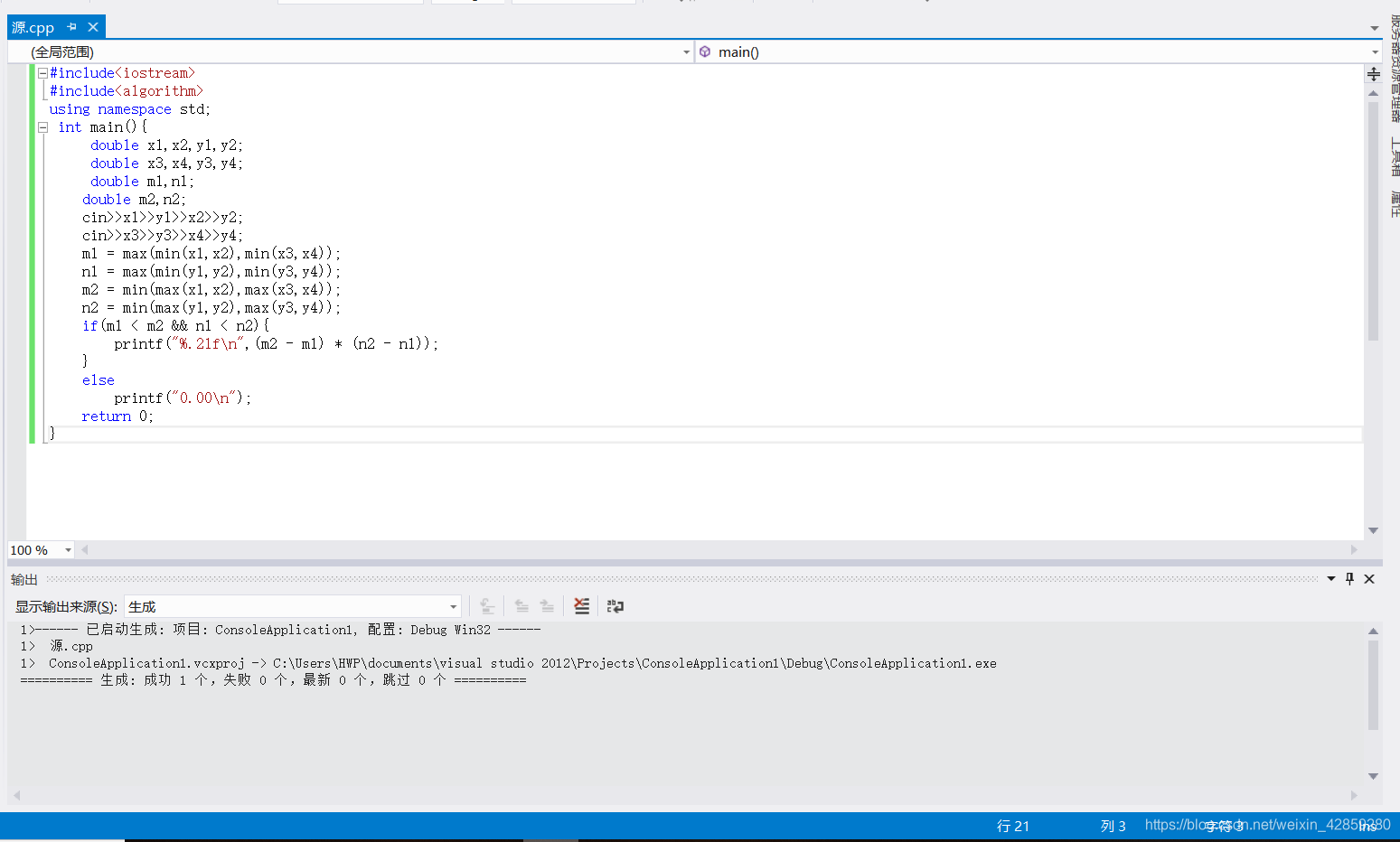Click the 输出 panel title
Screen dimensions: 1400x842
pos(24,579)
